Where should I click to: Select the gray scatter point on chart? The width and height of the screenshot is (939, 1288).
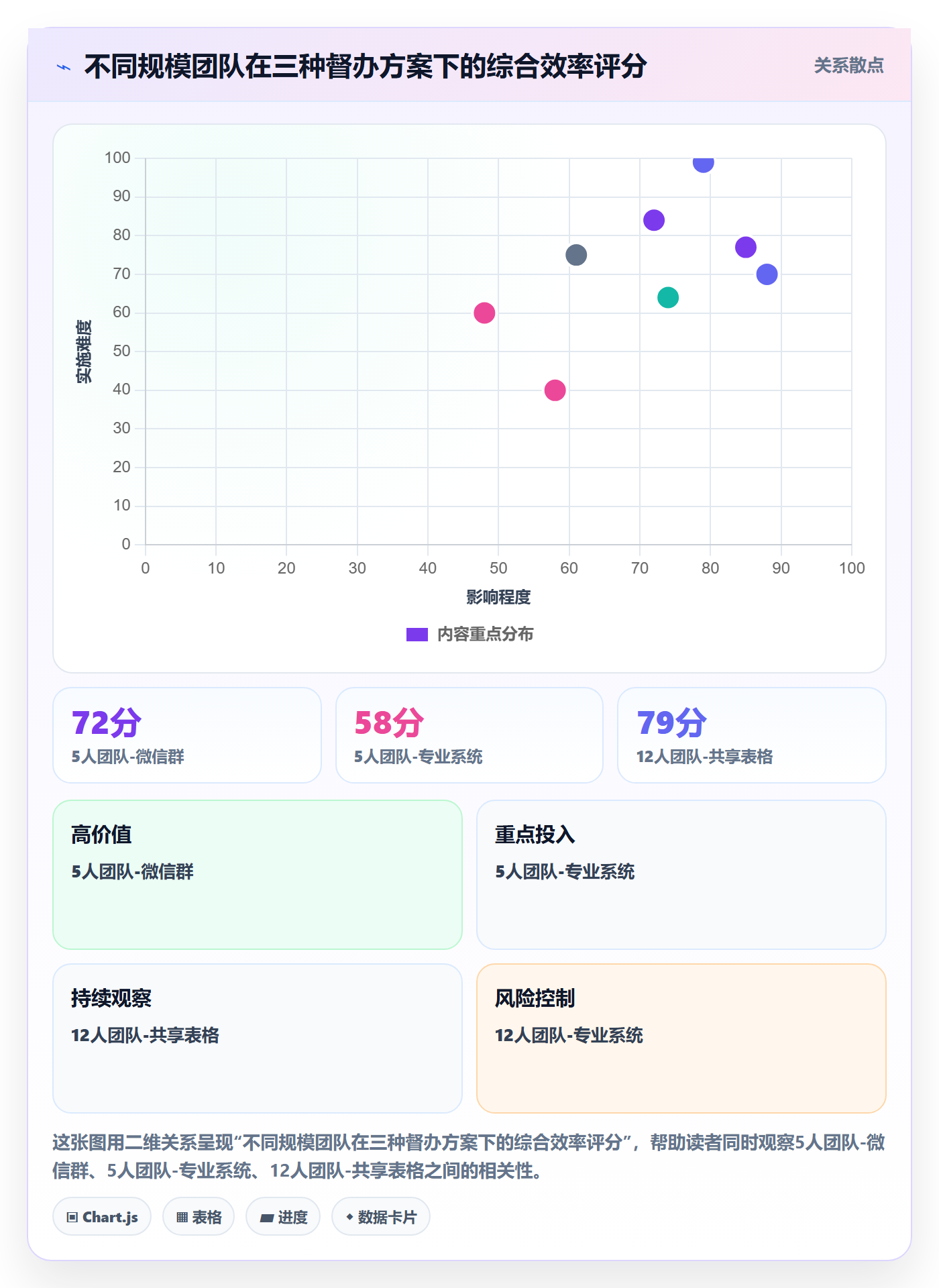(x=576, y=255)
